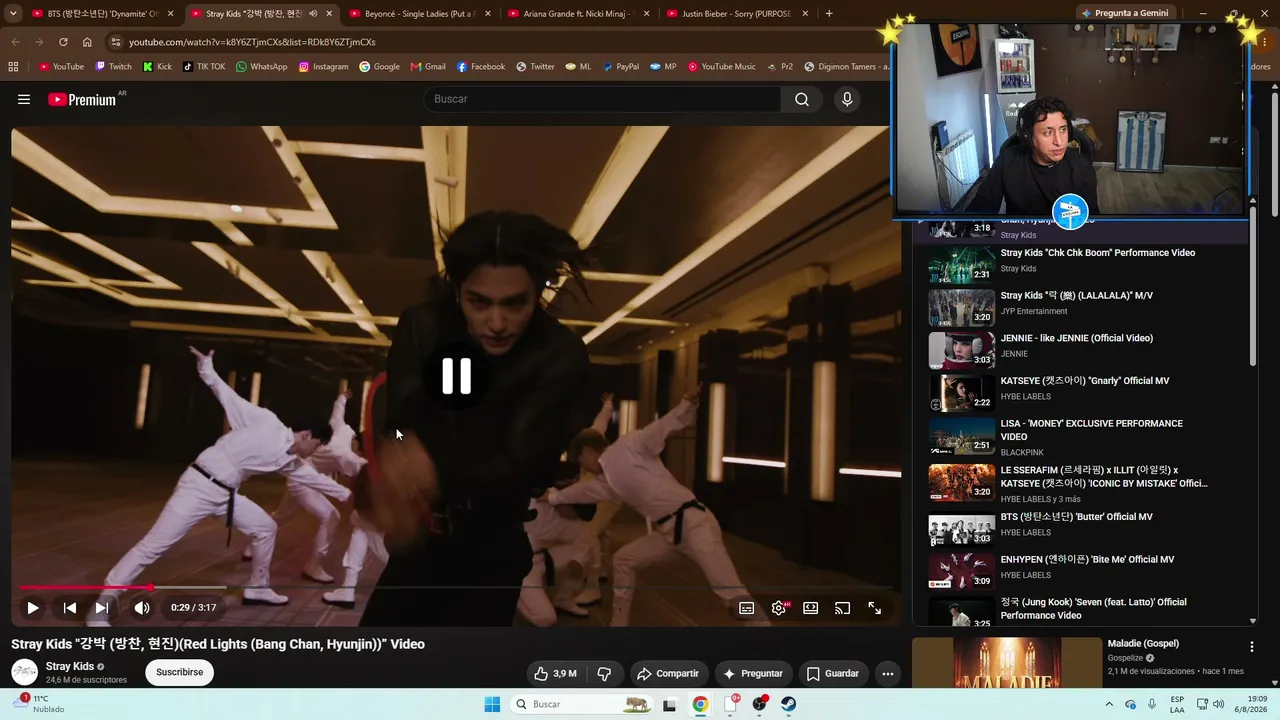
Task: Open the weather widget showing 11°C
Action: [x=38, y=704]
